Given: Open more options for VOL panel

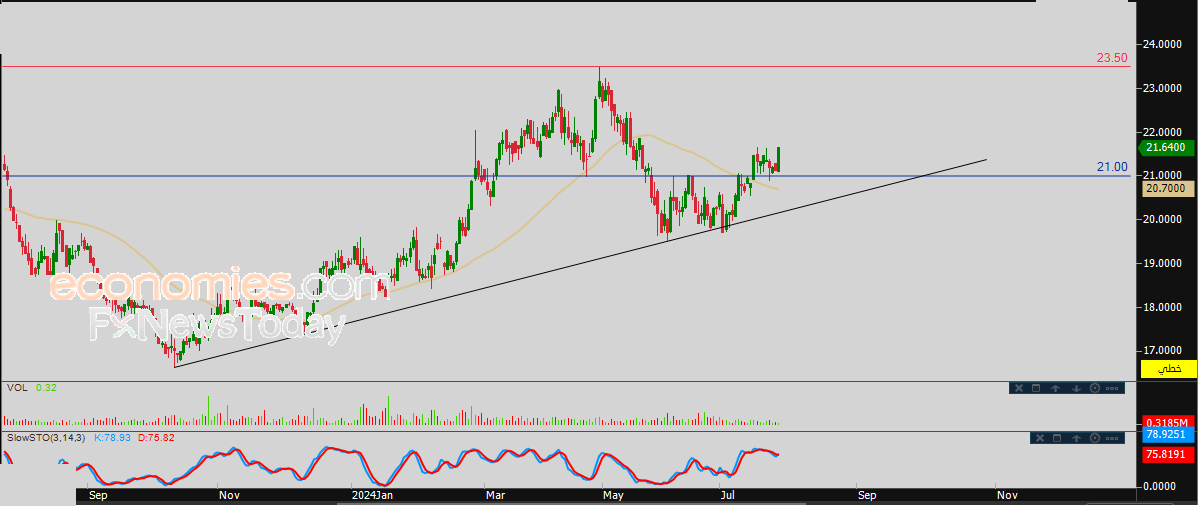Looking at the screenshot, I should tap(1112, 388).
